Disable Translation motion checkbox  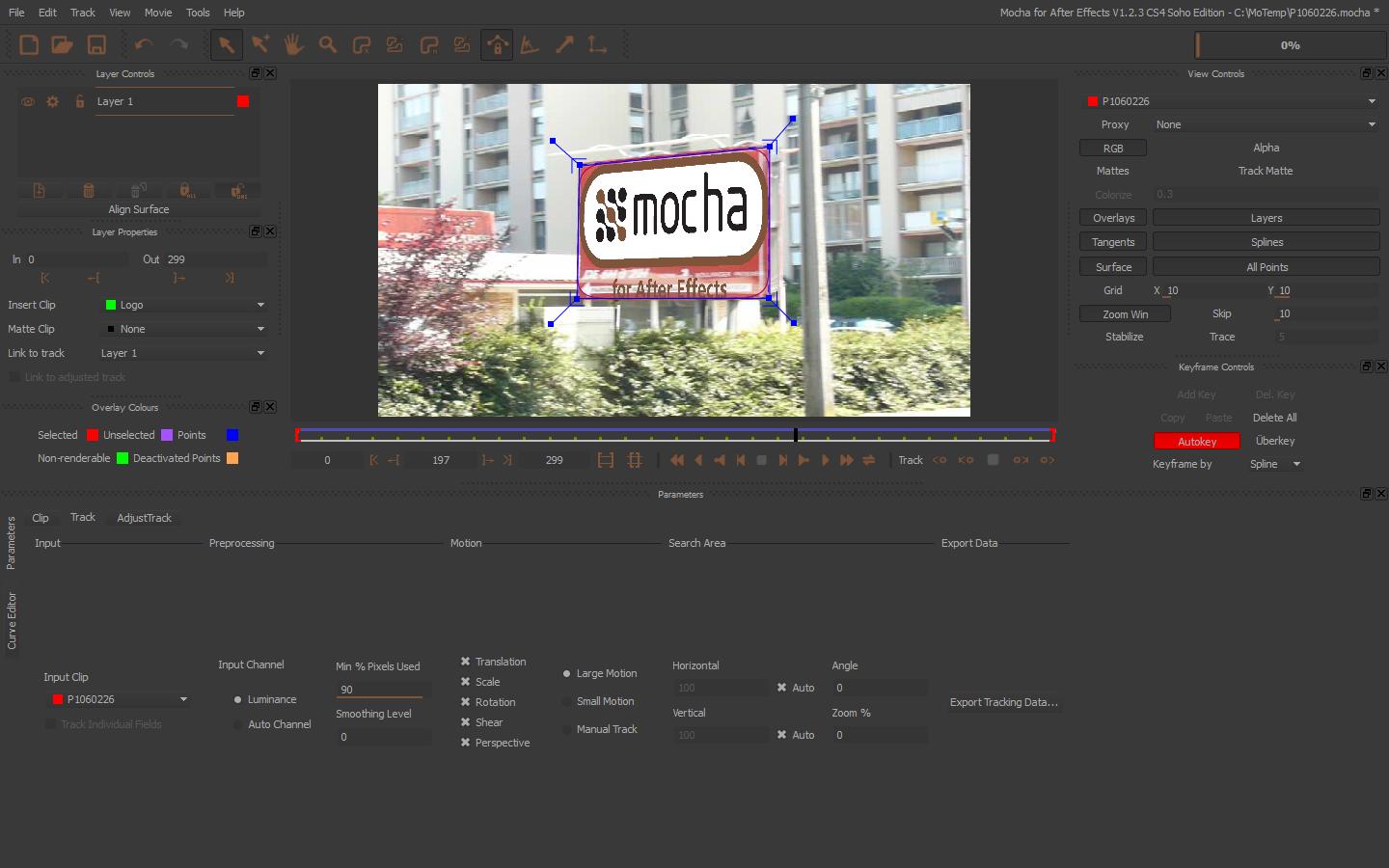(465, 662)
